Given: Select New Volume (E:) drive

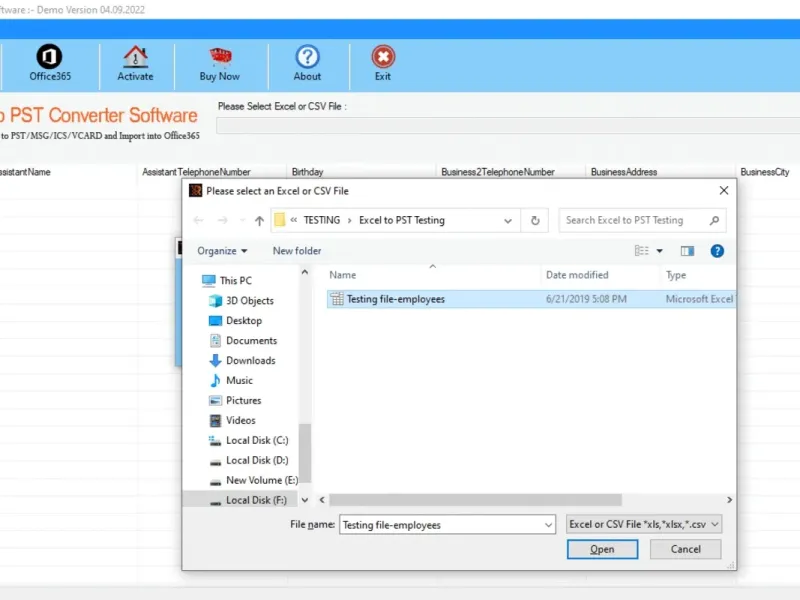Looking at the screenshot, I should [x=254, y=480].
